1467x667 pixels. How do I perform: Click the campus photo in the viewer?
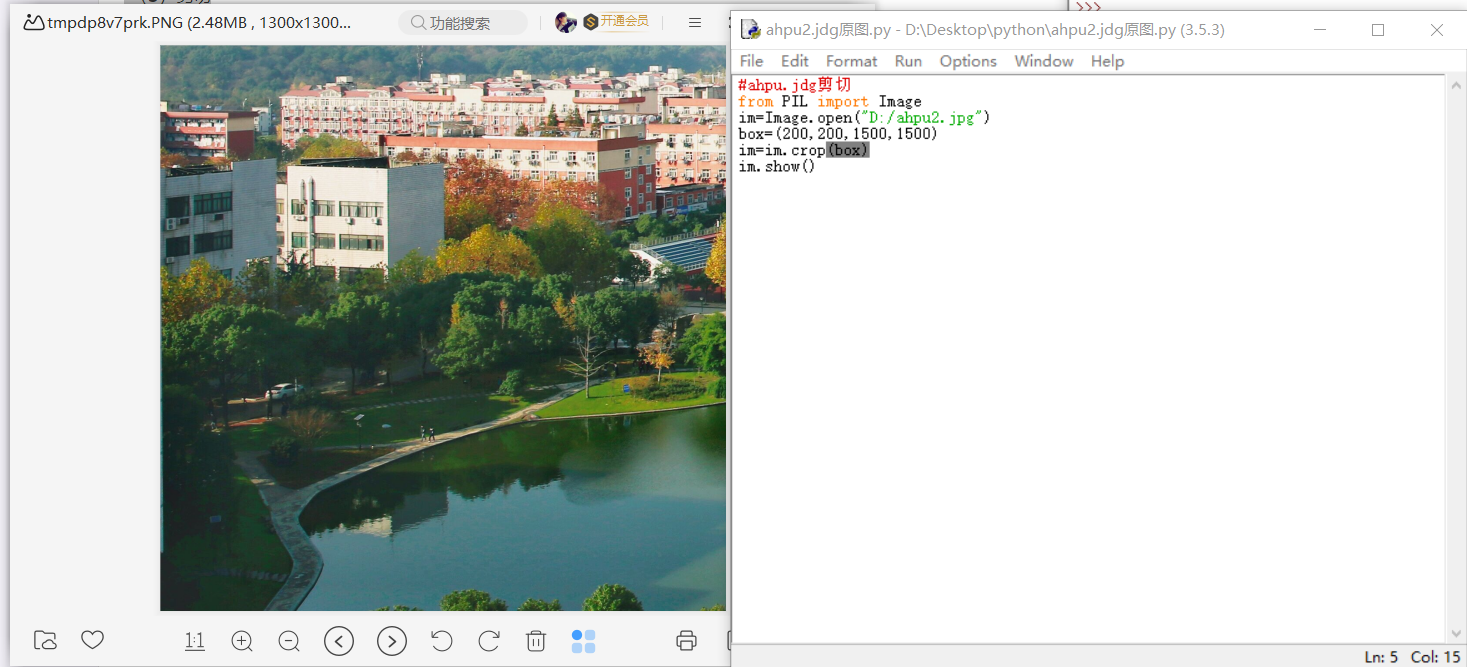(443, 328)
